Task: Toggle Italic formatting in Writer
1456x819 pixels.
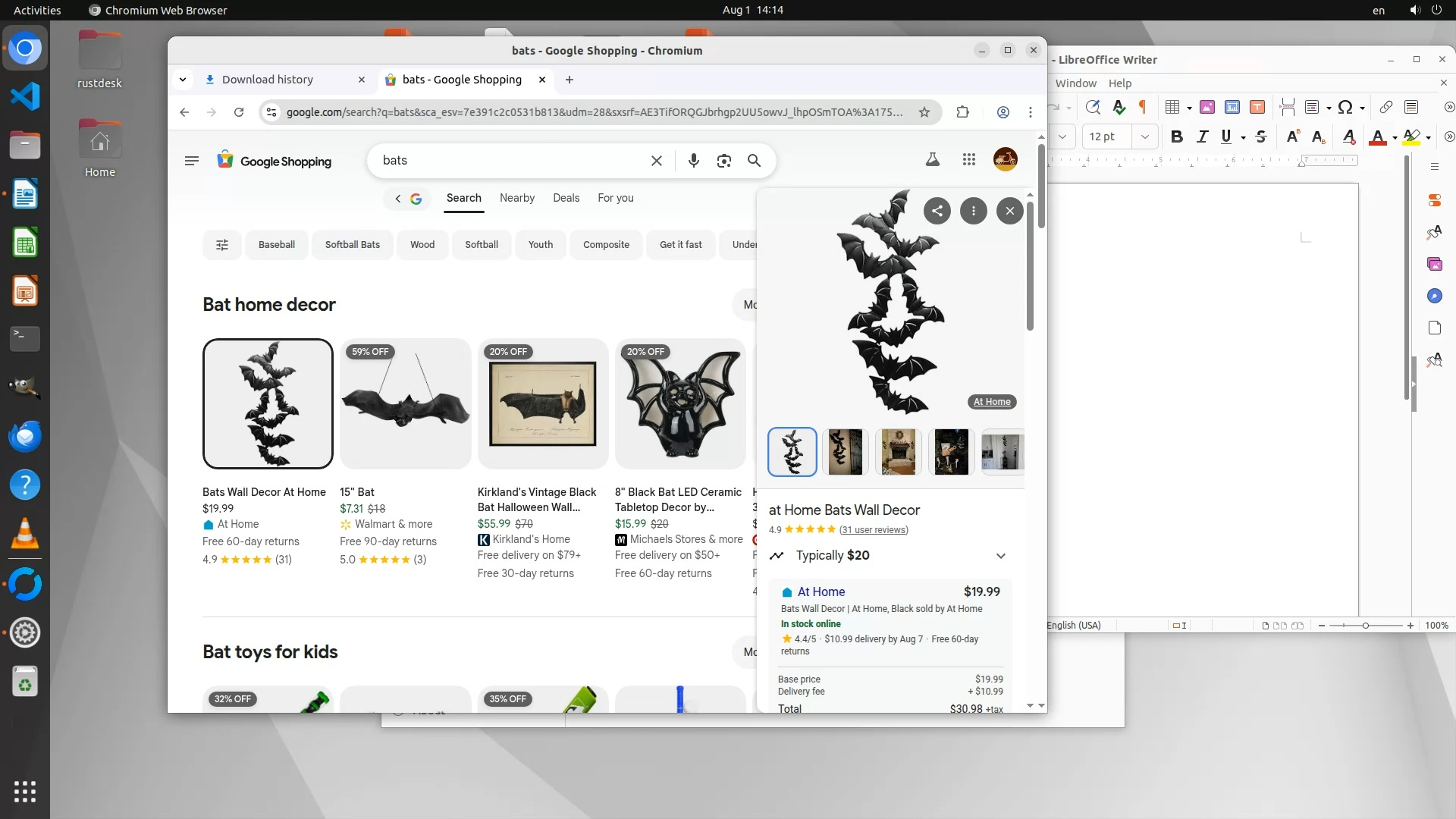Action: 1202,137
